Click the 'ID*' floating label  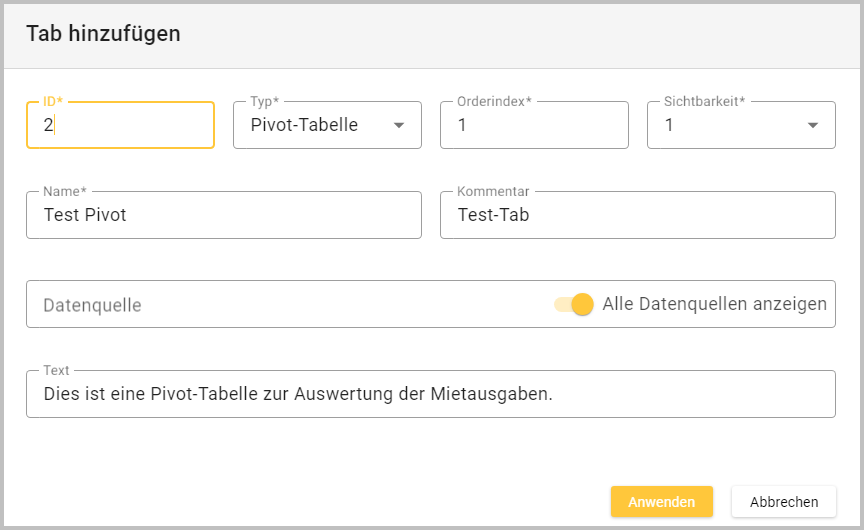click(53, 102)
